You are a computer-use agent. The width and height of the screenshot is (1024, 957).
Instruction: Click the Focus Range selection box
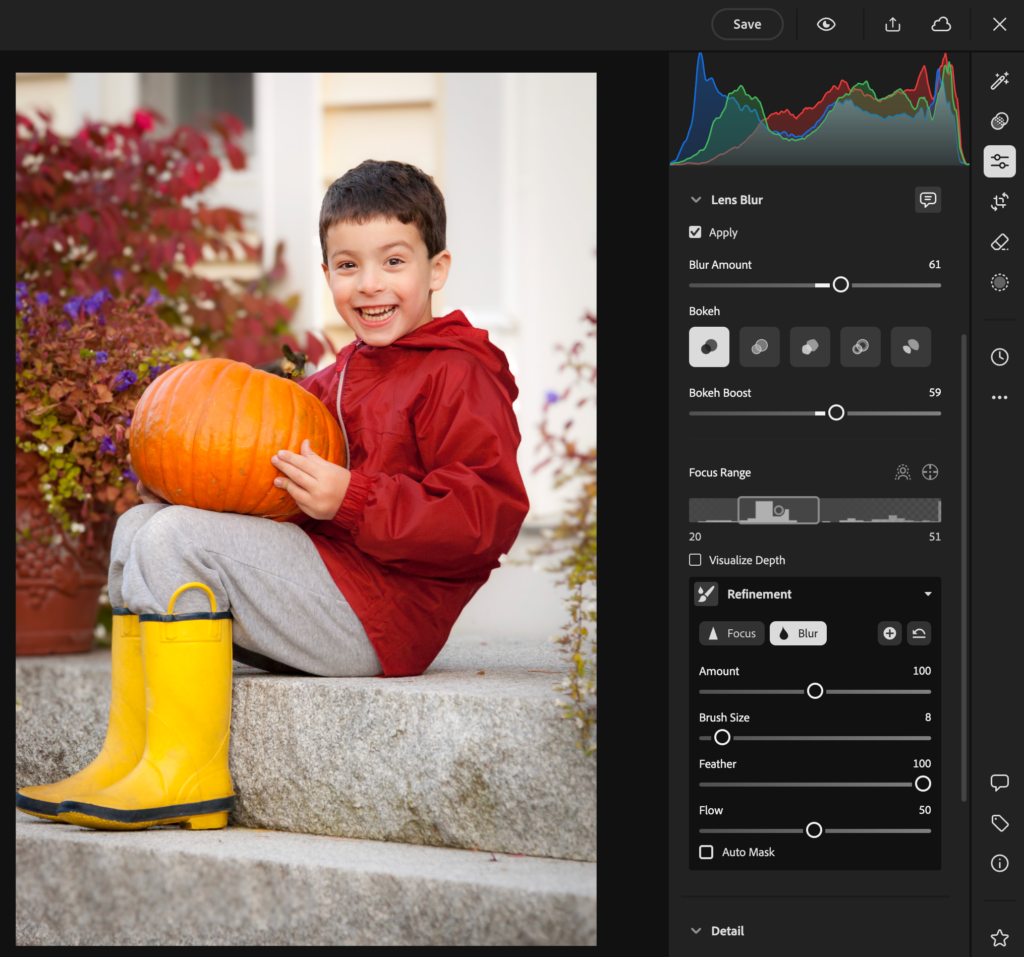[778, 510]
